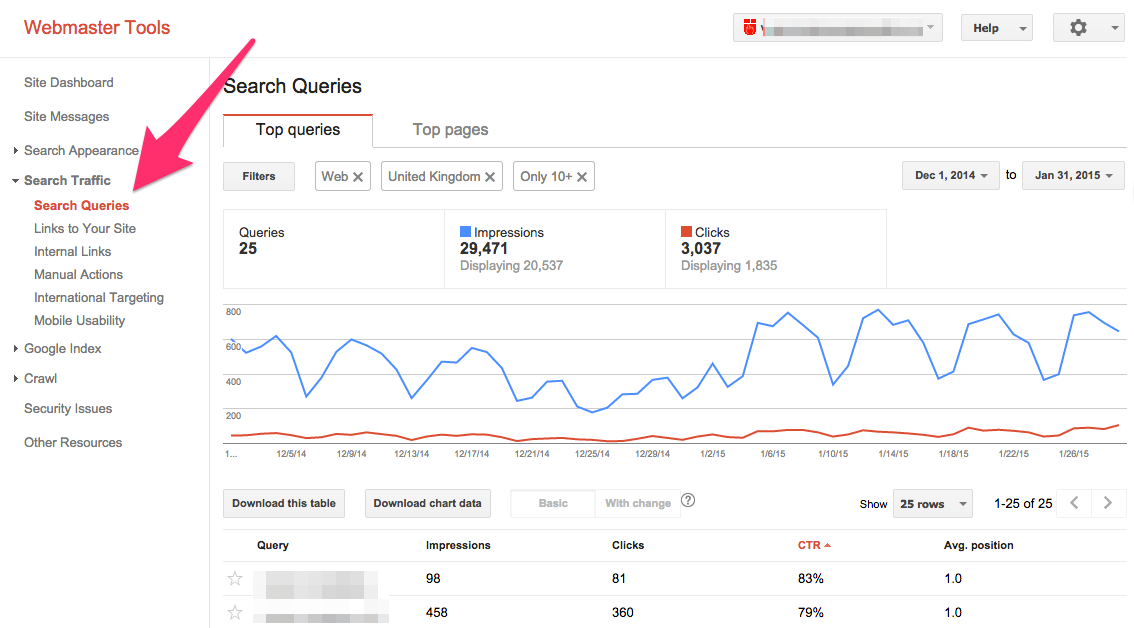Switch to the With change view
The image size is (1134, 628).
637,503
